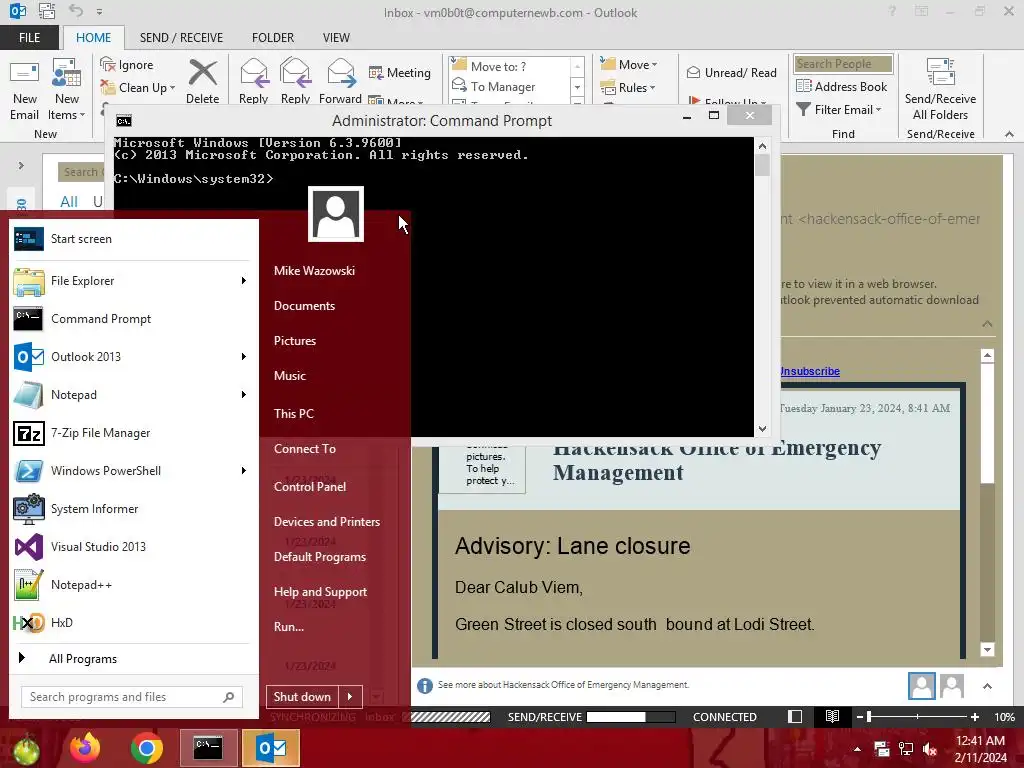Expand Outlook 2013 jump list arrow
Image resolution: width=1024 pixels, height=768 pixels.
244,357
